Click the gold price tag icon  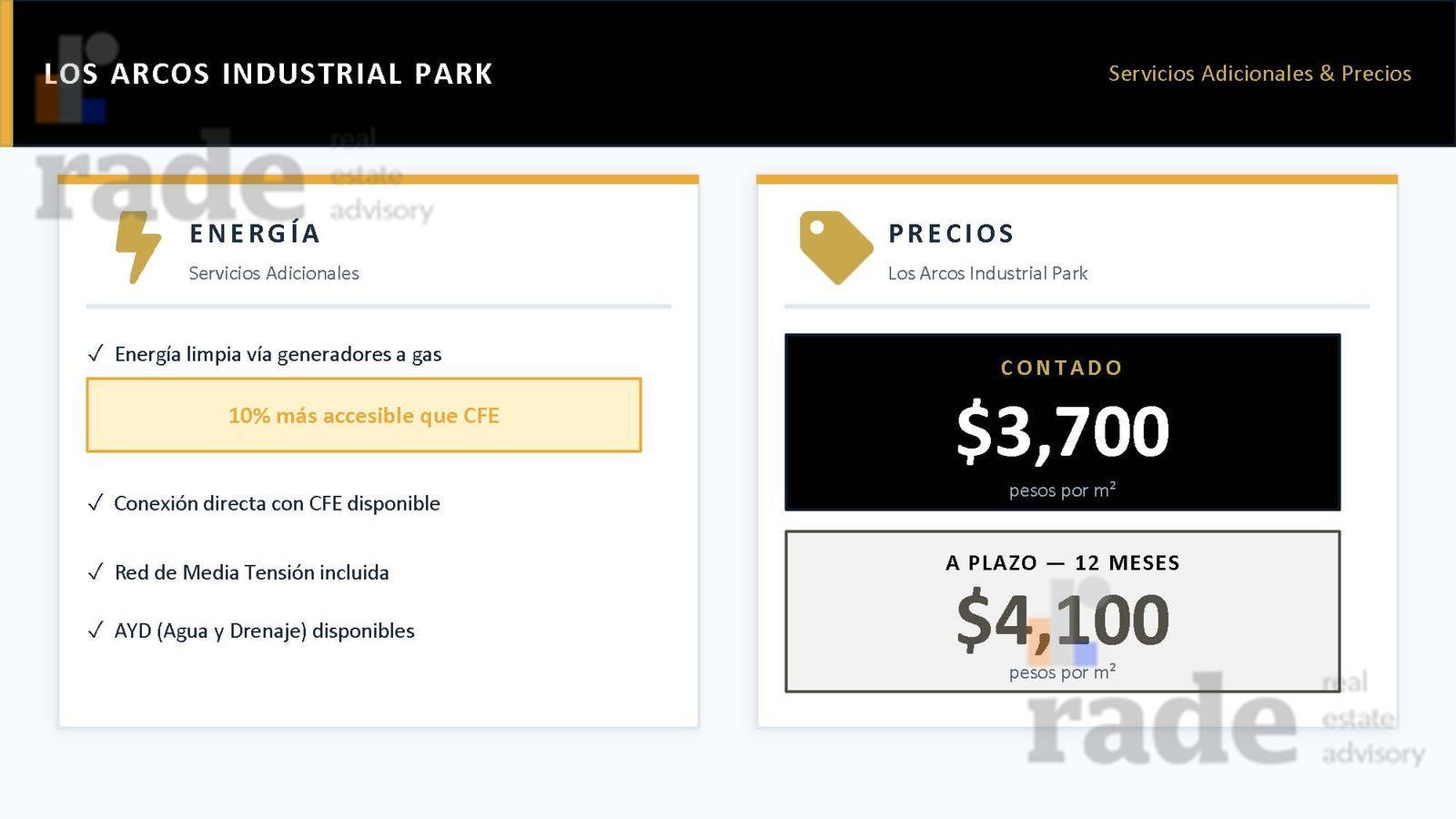pyautogui.click(x=835, y=248)
